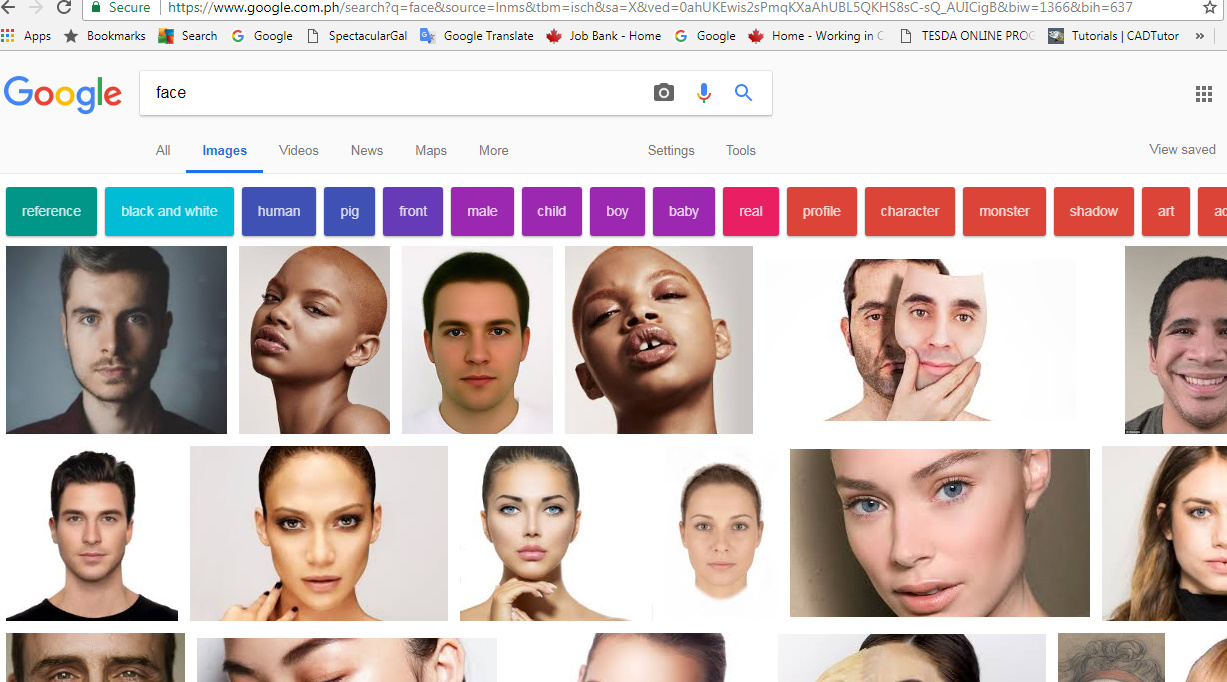Click the blue magnifier search icon
This screenshot has height=682, width=1227.
(743, 93)
